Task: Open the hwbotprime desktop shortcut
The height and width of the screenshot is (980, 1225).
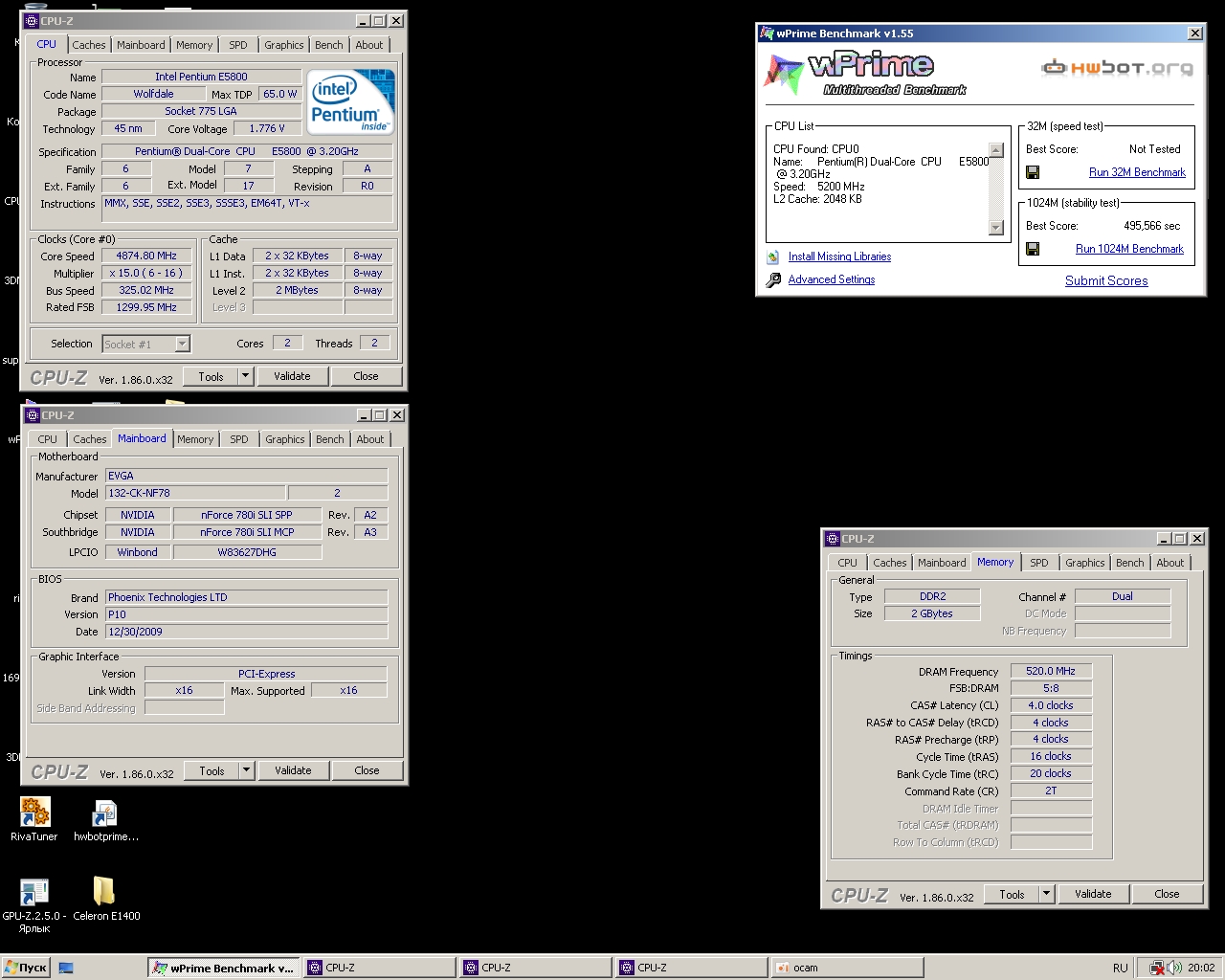Action: click(x=104, y=813)
